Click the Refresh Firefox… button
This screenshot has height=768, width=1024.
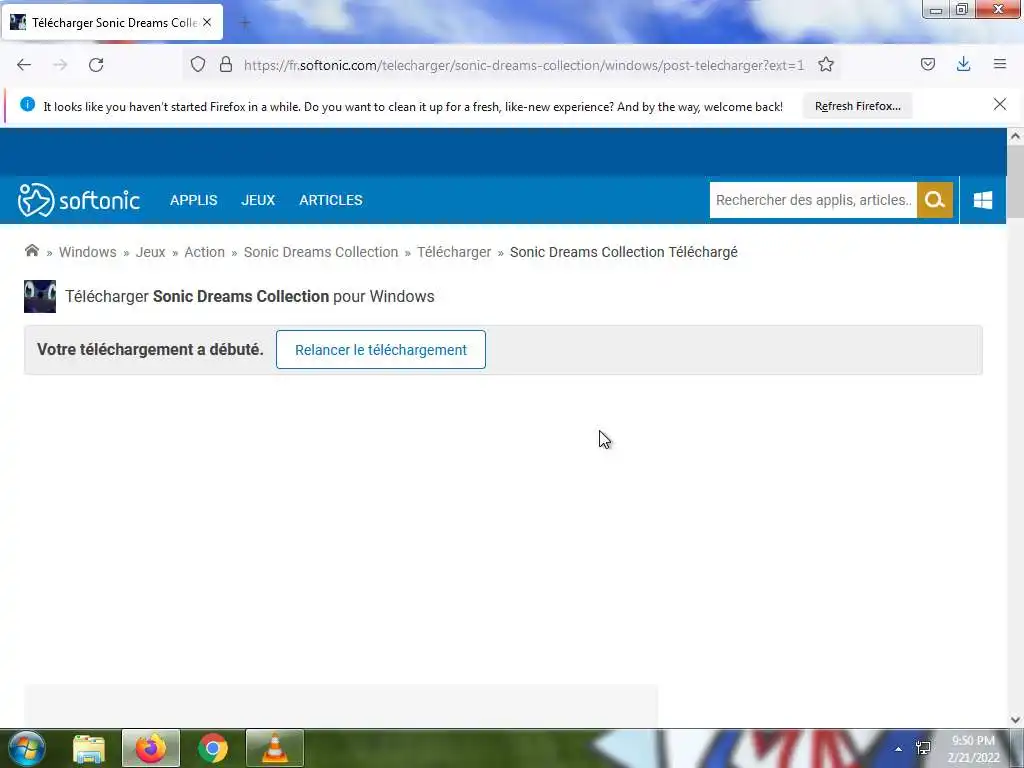[x=857, y=106]
